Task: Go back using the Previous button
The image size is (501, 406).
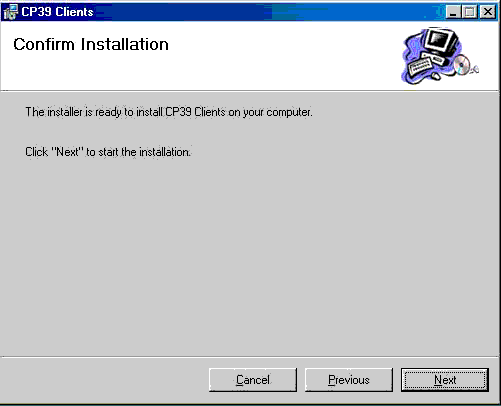Action: click(349, 380)
